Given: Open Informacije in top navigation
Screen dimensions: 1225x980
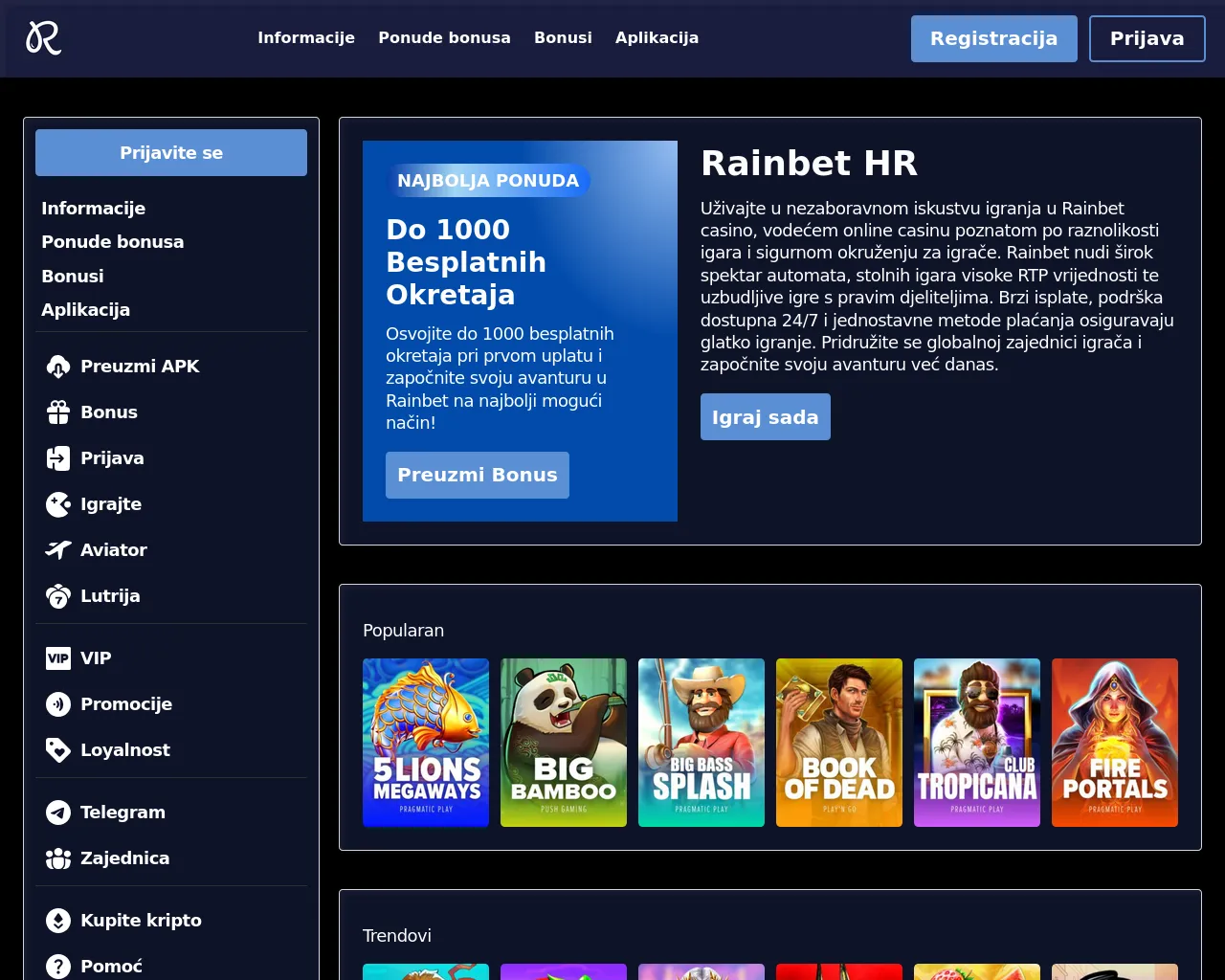Looking at the screenshot, I should point(306,38).
